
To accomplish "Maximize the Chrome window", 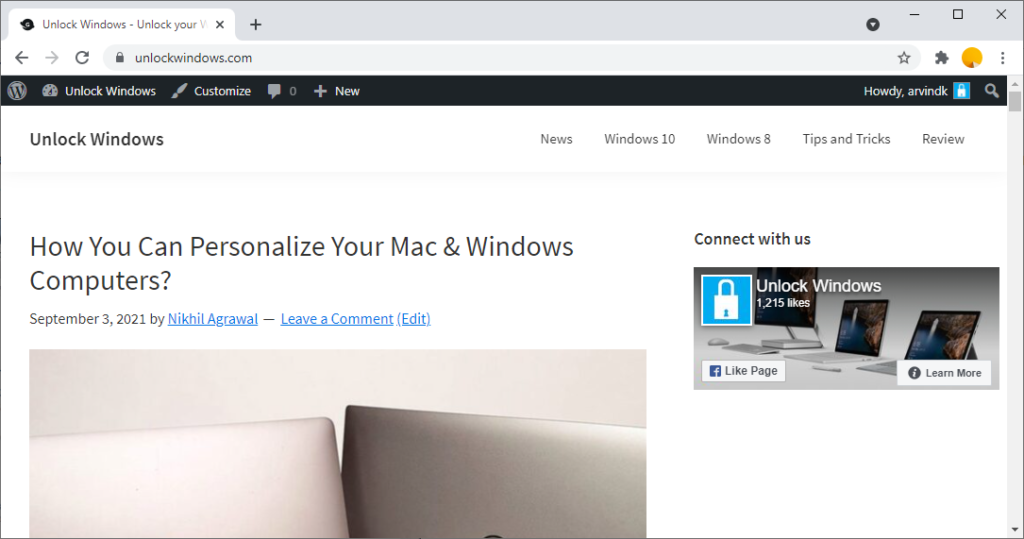I will click(957, 14).
